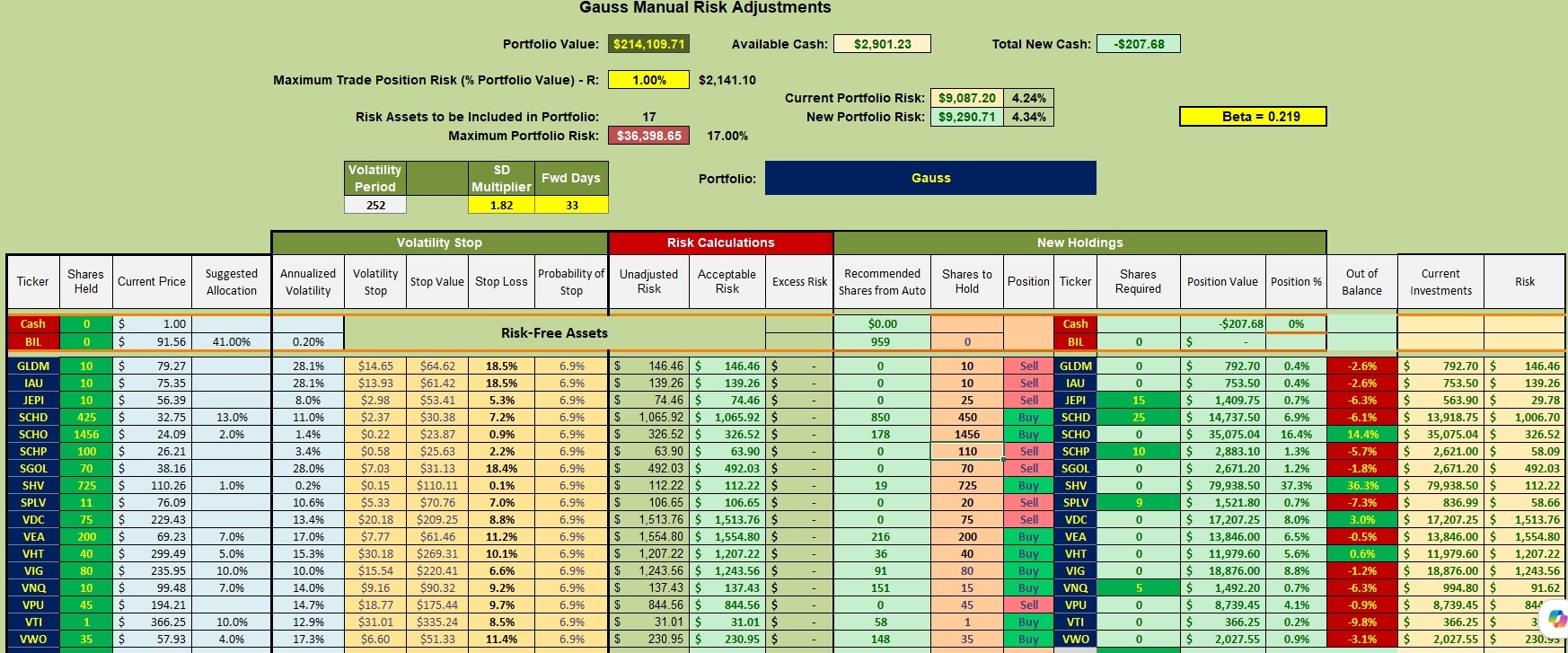Click the Probability of Stop header

571,281
